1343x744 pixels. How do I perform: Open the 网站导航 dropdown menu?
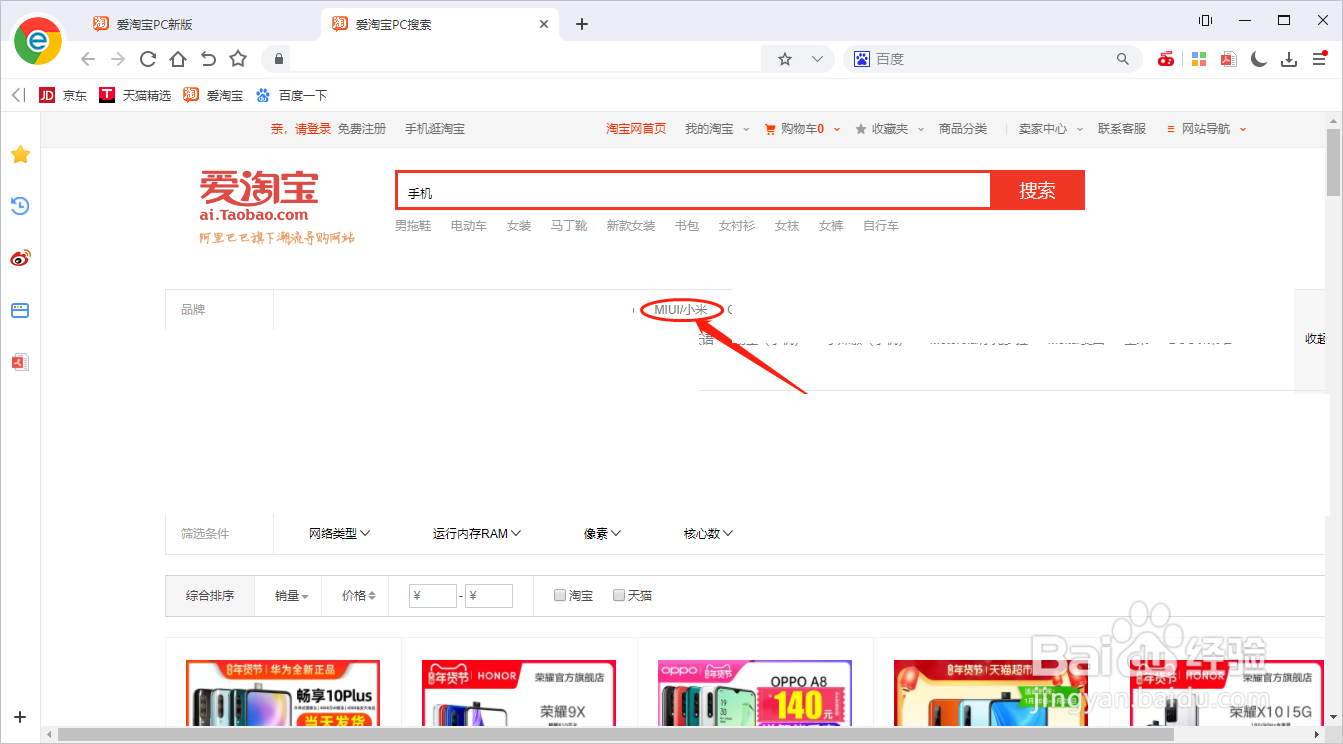1207,129
